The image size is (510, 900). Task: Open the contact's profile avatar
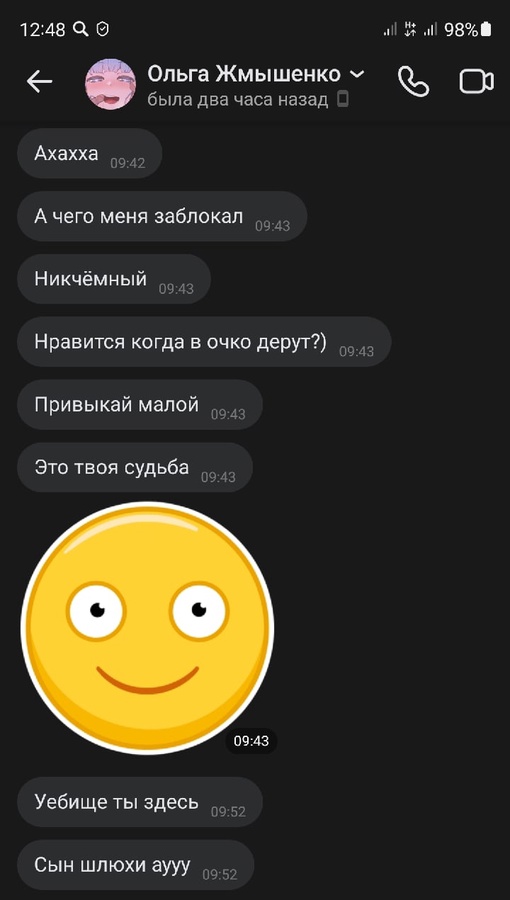point(111,84)
